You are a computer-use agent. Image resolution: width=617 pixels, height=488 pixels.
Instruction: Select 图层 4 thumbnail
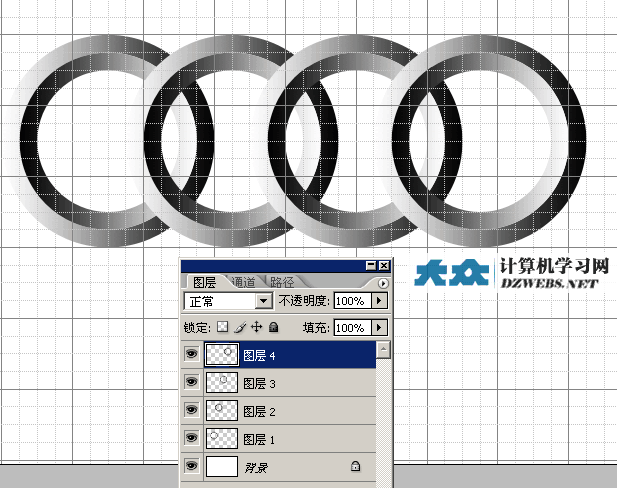coord(222,355)
